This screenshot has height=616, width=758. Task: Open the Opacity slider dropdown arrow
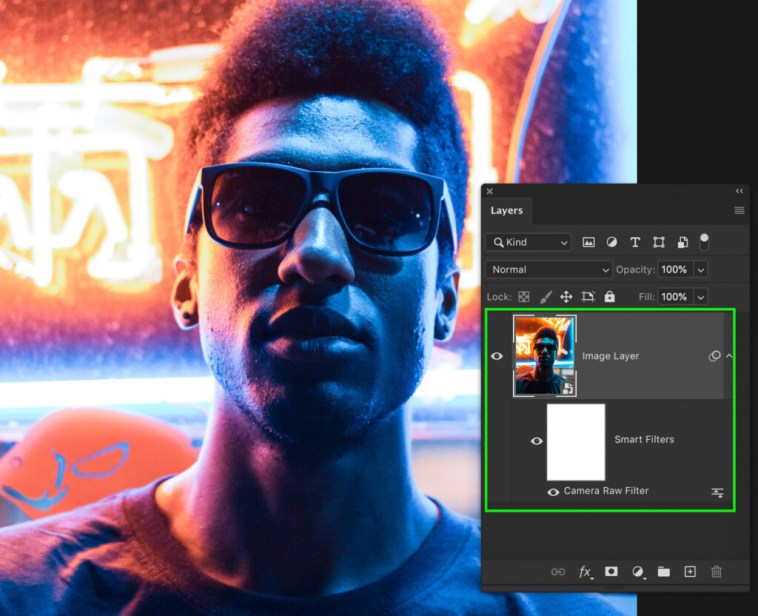coord(700,270)
